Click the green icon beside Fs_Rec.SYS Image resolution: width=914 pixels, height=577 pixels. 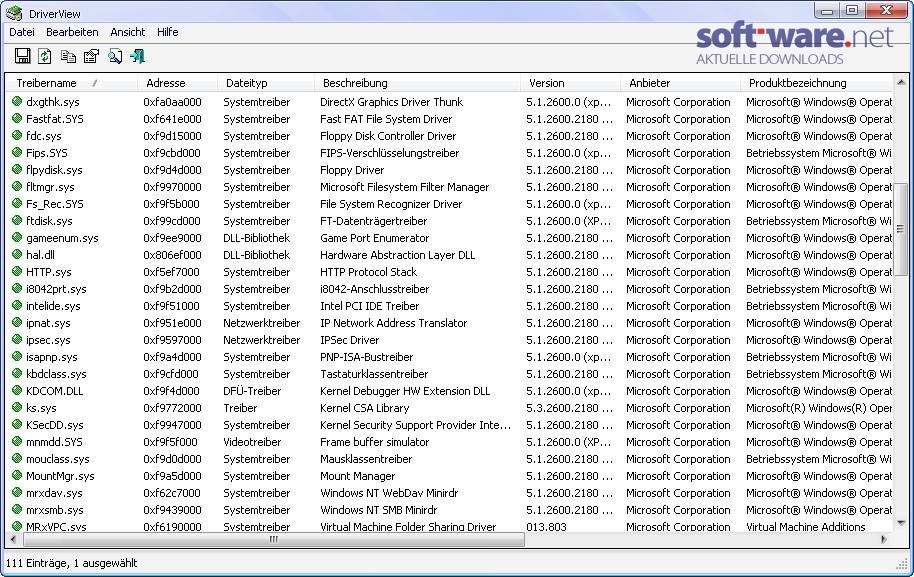tap(17, 203)
